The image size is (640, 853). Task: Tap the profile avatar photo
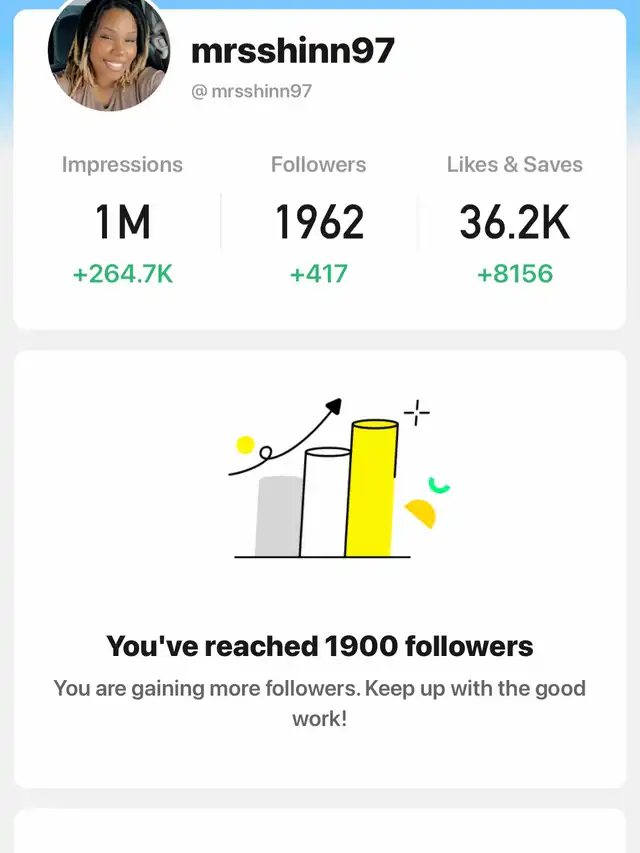coord(108,53)
